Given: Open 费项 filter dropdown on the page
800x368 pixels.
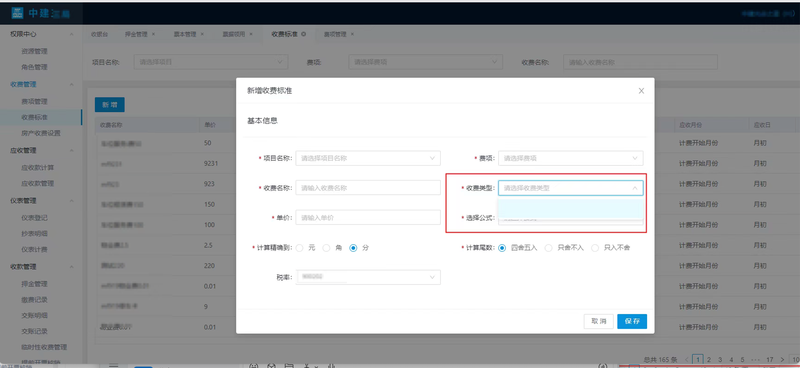Looking at the screenshot, I should 426,62.
